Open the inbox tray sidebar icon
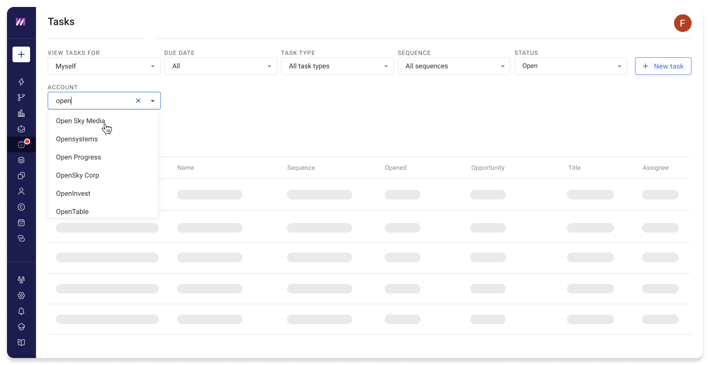Image resolution: width=710 pixels, height=365 pixels. coord(21,129)
